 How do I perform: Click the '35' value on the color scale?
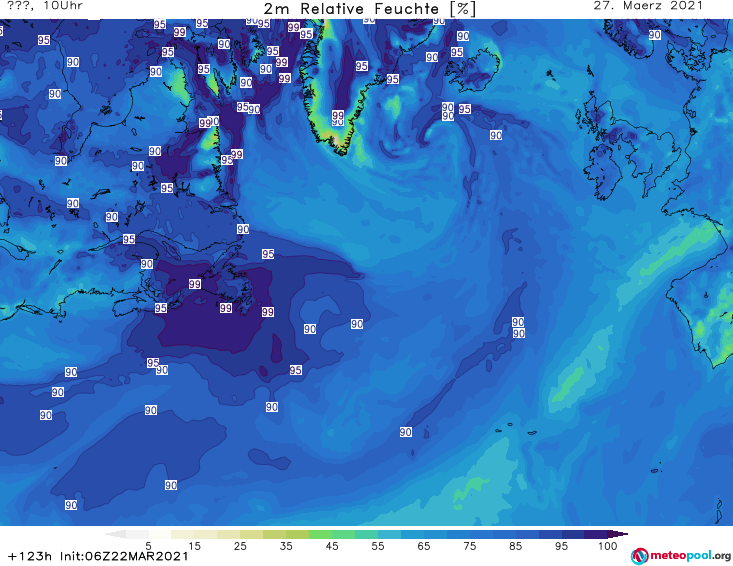286,546
